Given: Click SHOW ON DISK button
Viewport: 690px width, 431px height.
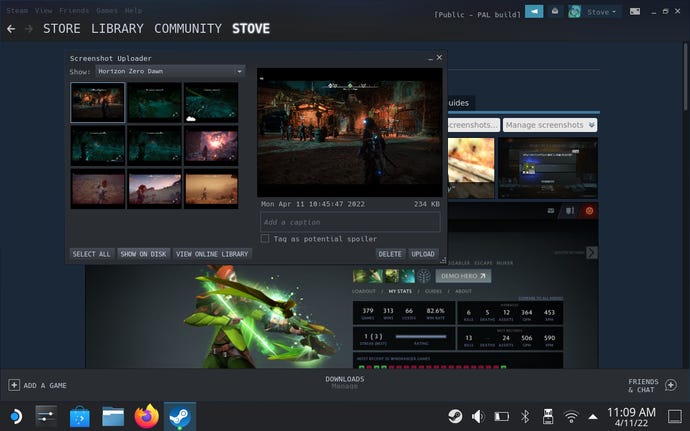Looking at the screenshot, I should click(143, 254).
